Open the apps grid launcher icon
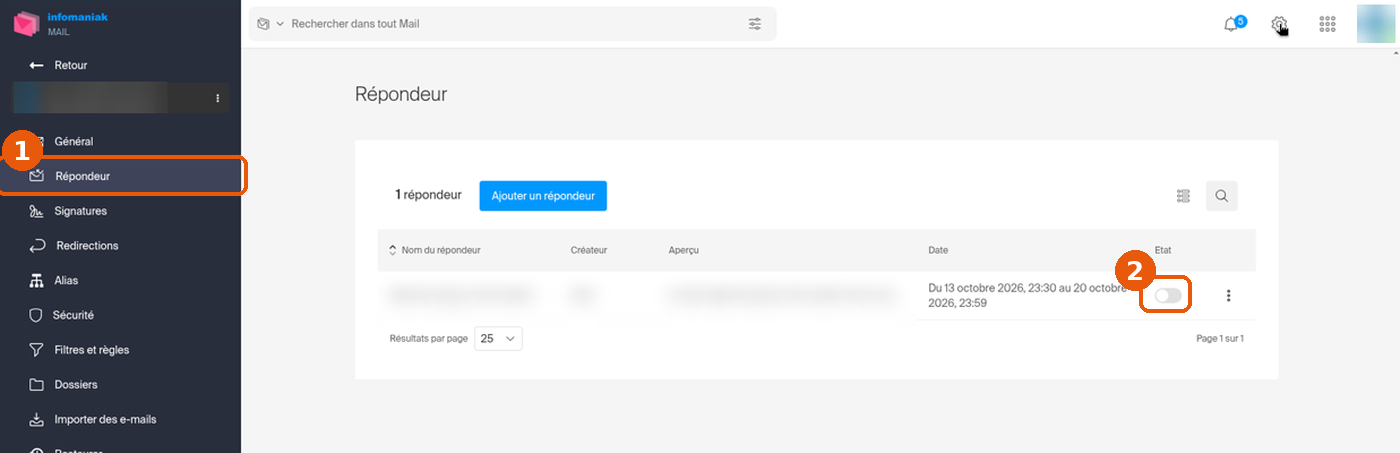Image resolution: width=1400 pixels, height=453 pixels. click(x=1327, y=24)
